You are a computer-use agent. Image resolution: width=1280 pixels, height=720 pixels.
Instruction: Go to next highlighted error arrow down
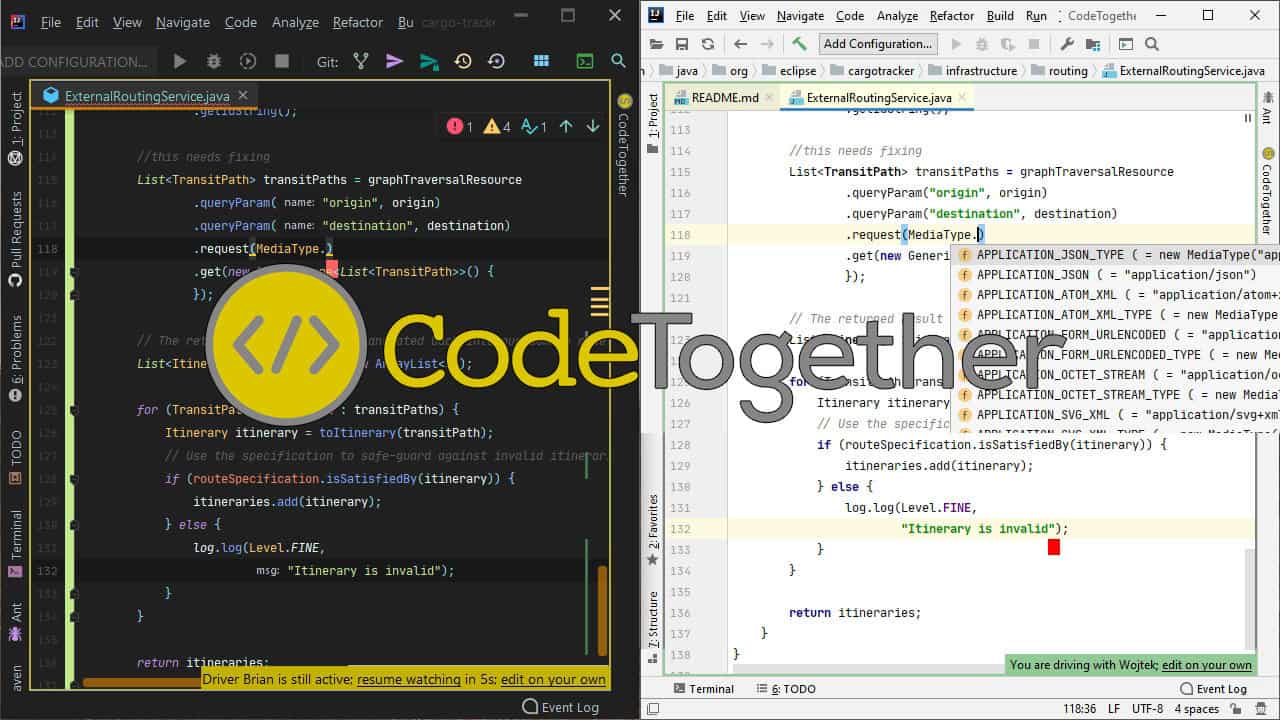pos(593,126)
